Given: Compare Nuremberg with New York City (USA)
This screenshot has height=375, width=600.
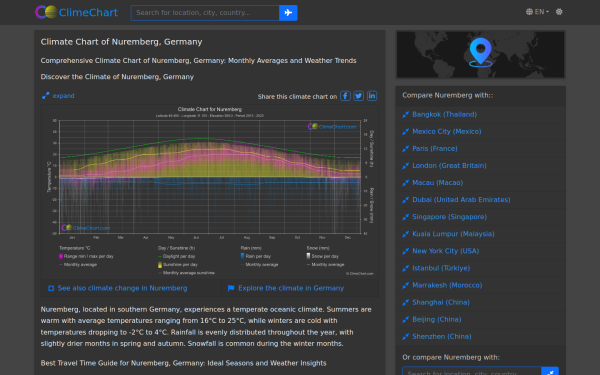Looking at the screenshot, I should coord(445,251).
